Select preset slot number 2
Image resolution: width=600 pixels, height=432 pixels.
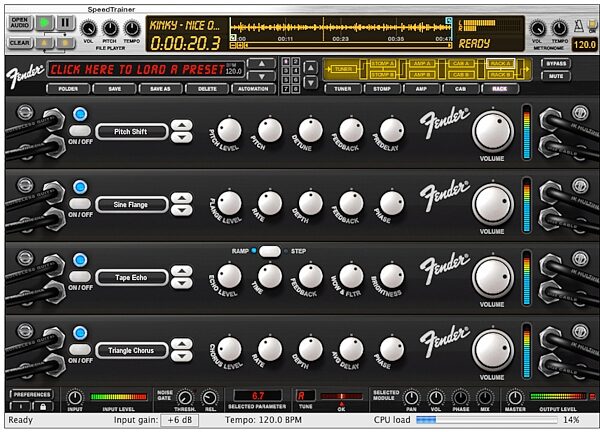(295, 62)
